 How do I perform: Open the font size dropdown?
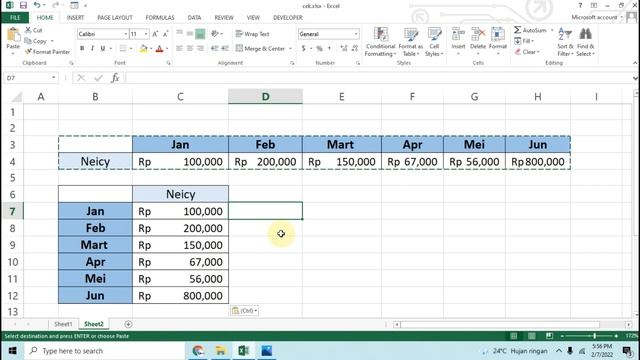click(146, 34)
